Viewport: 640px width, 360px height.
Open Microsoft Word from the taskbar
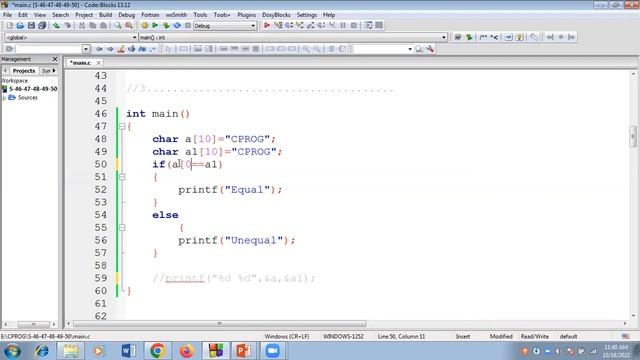click(x=128, y=351)
